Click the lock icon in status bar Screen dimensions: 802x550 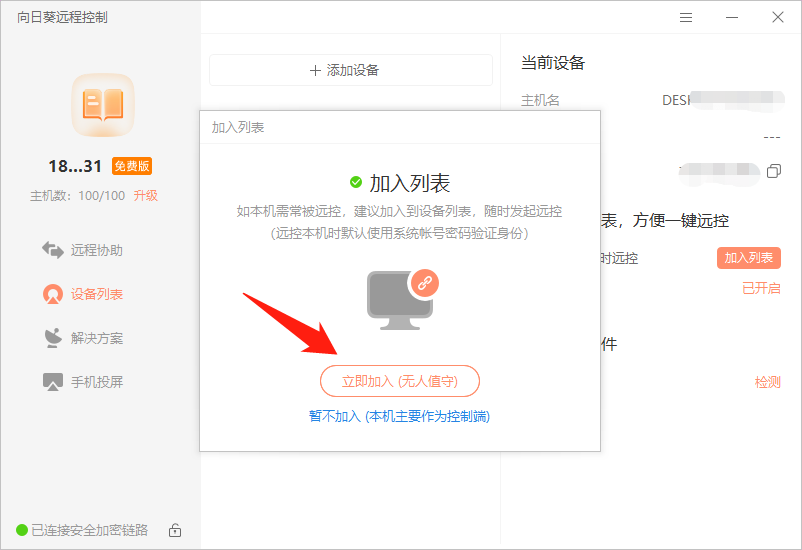(175, 530)
